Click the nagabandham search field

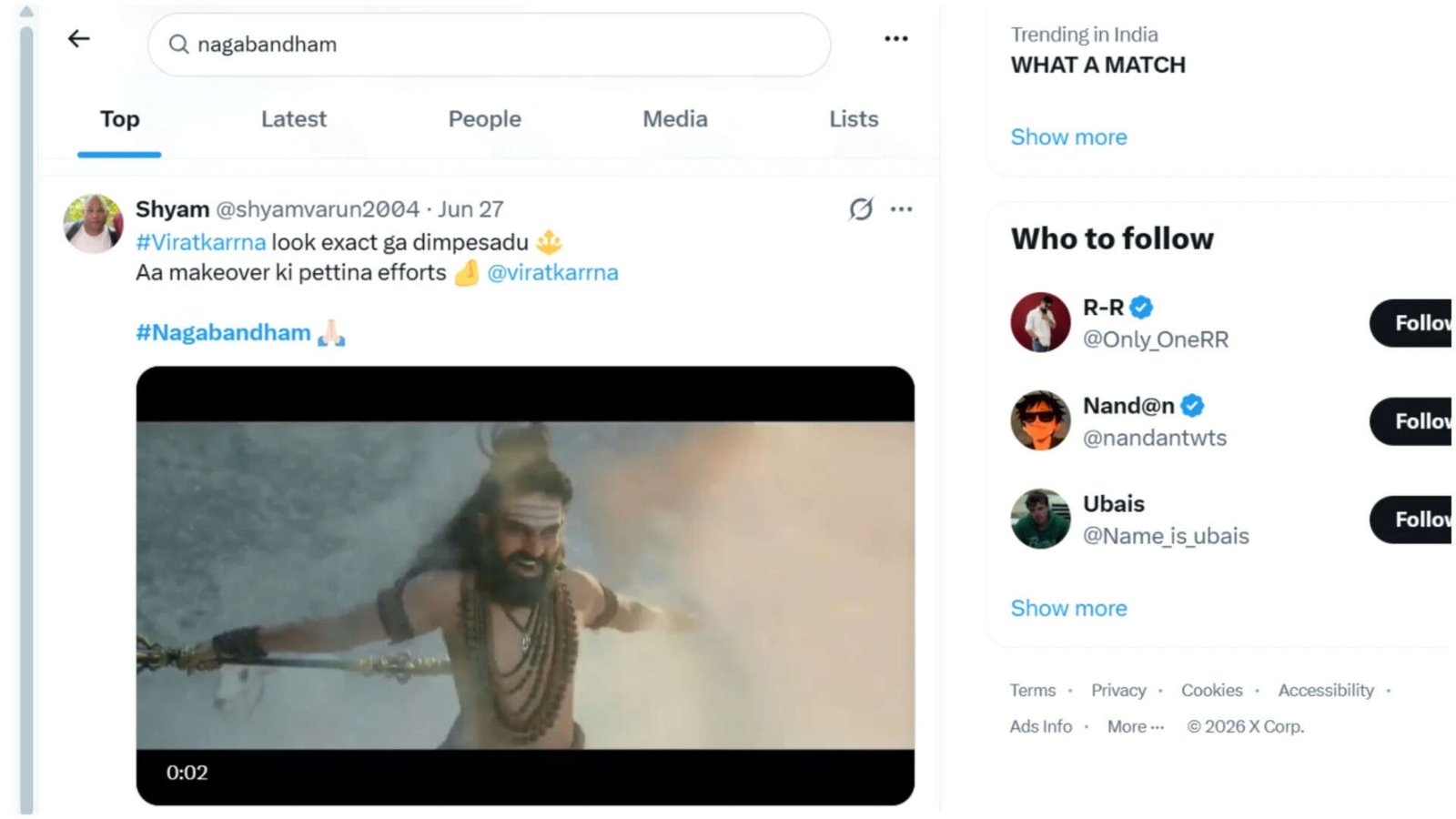pos(489,45)
